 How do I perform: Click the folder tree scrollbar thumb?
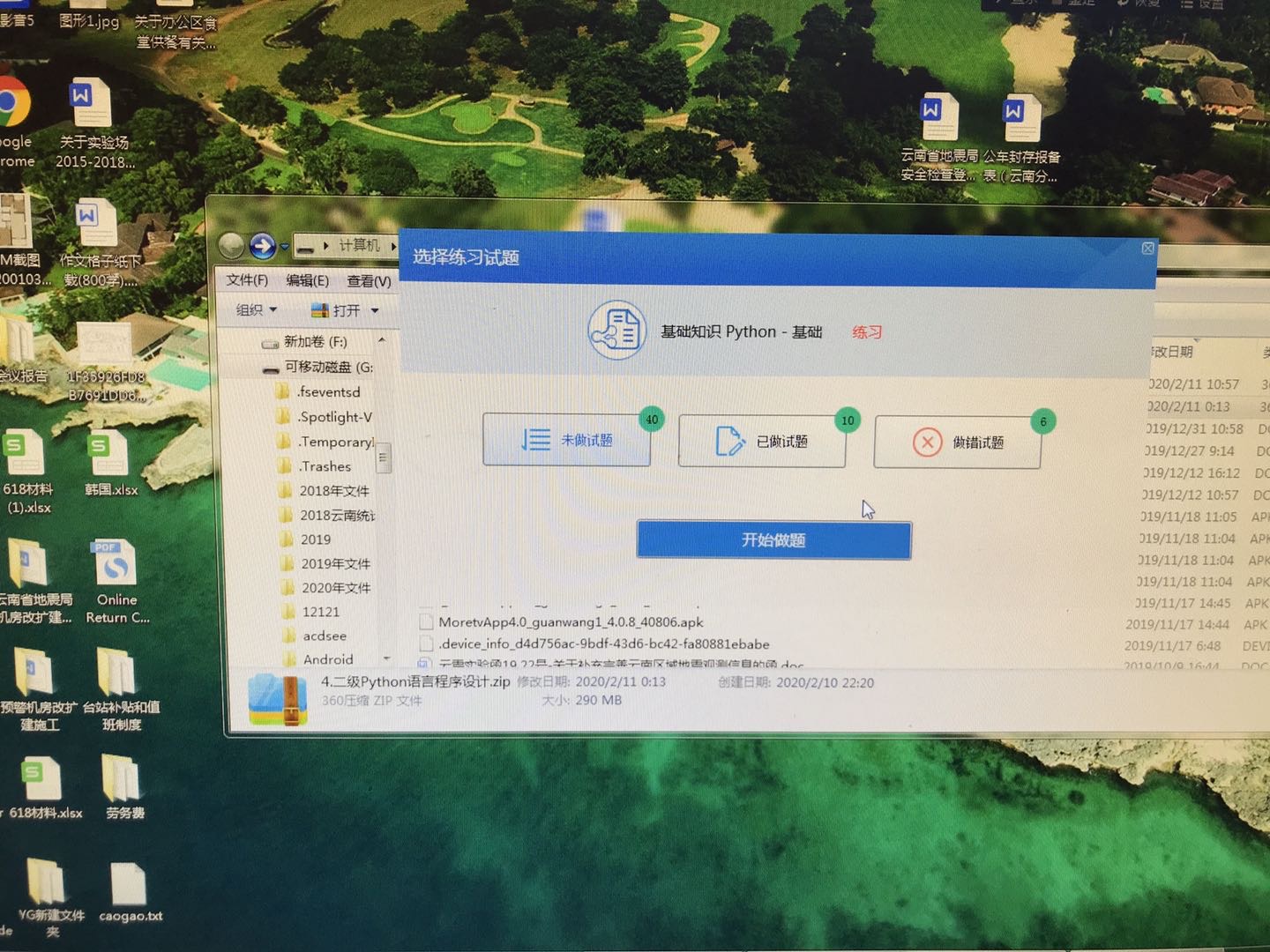pyautogui.click(x=384, y=457)
